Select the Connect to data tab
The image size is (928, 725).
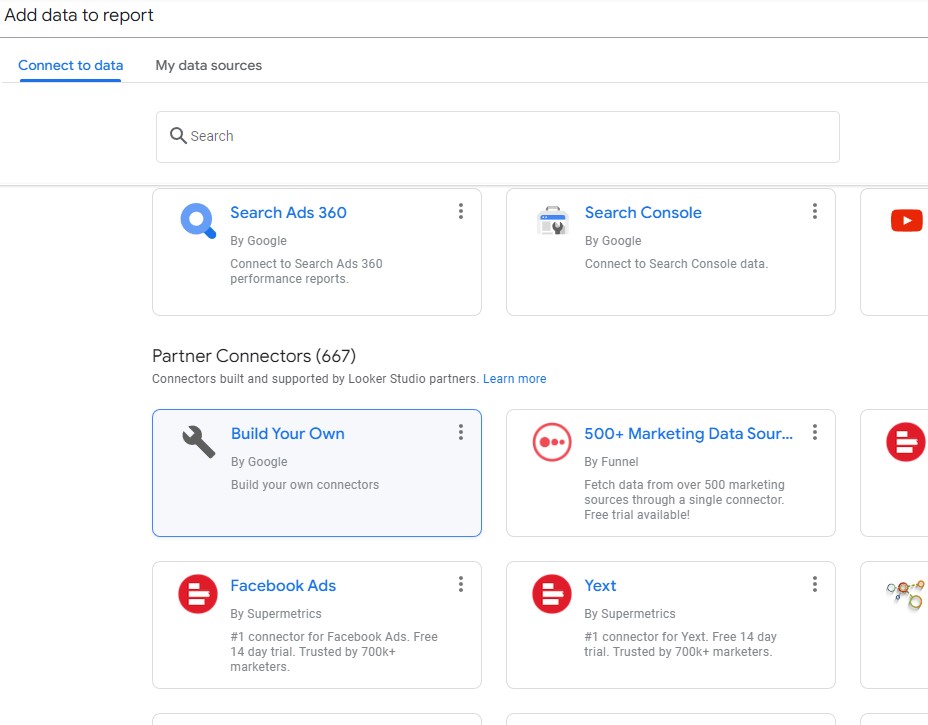71,66
